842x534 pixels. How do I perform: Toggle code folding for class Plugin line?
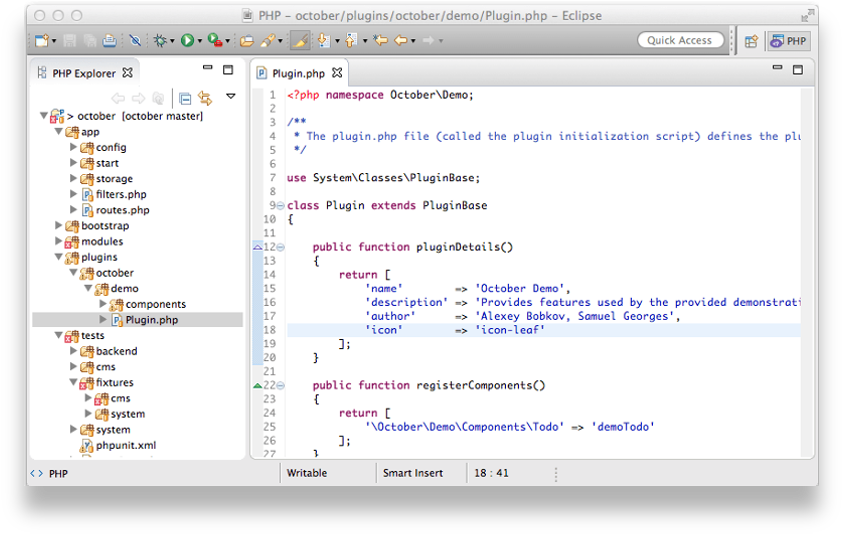[x=280, y=206]
